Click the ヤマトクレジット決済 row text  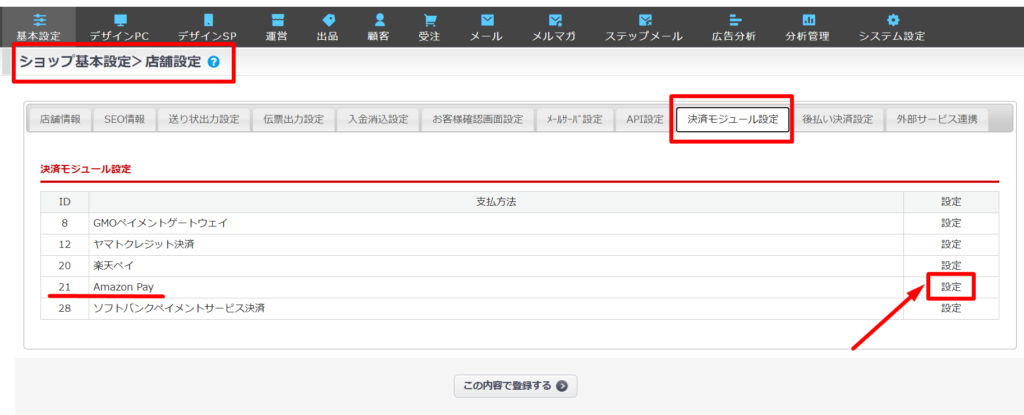pos(144,244)
